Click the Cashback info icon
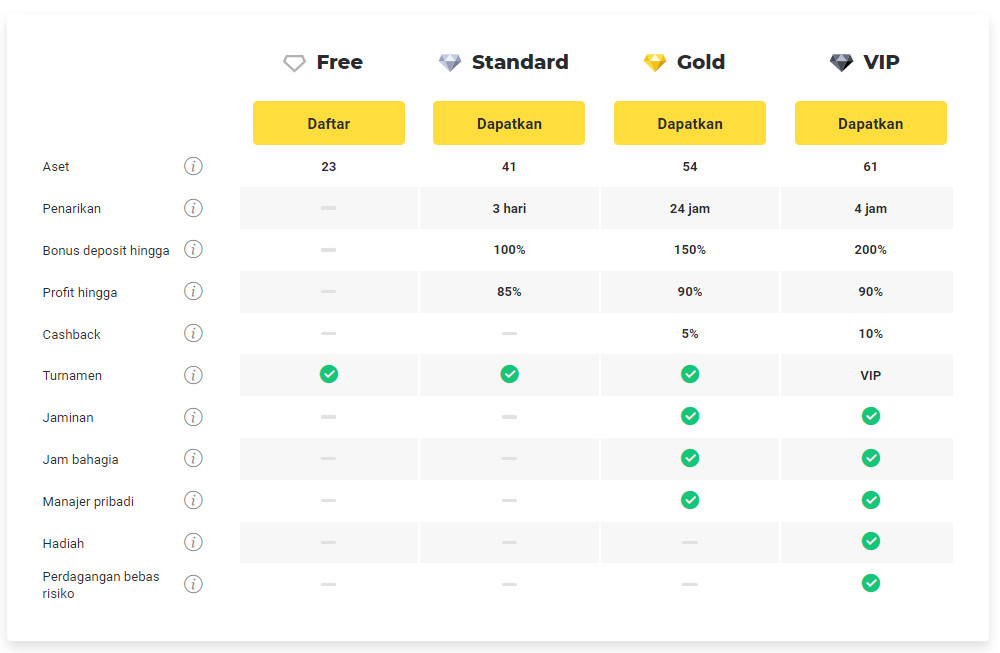Screen dimensions: 1000x653 tap(193, 333)
